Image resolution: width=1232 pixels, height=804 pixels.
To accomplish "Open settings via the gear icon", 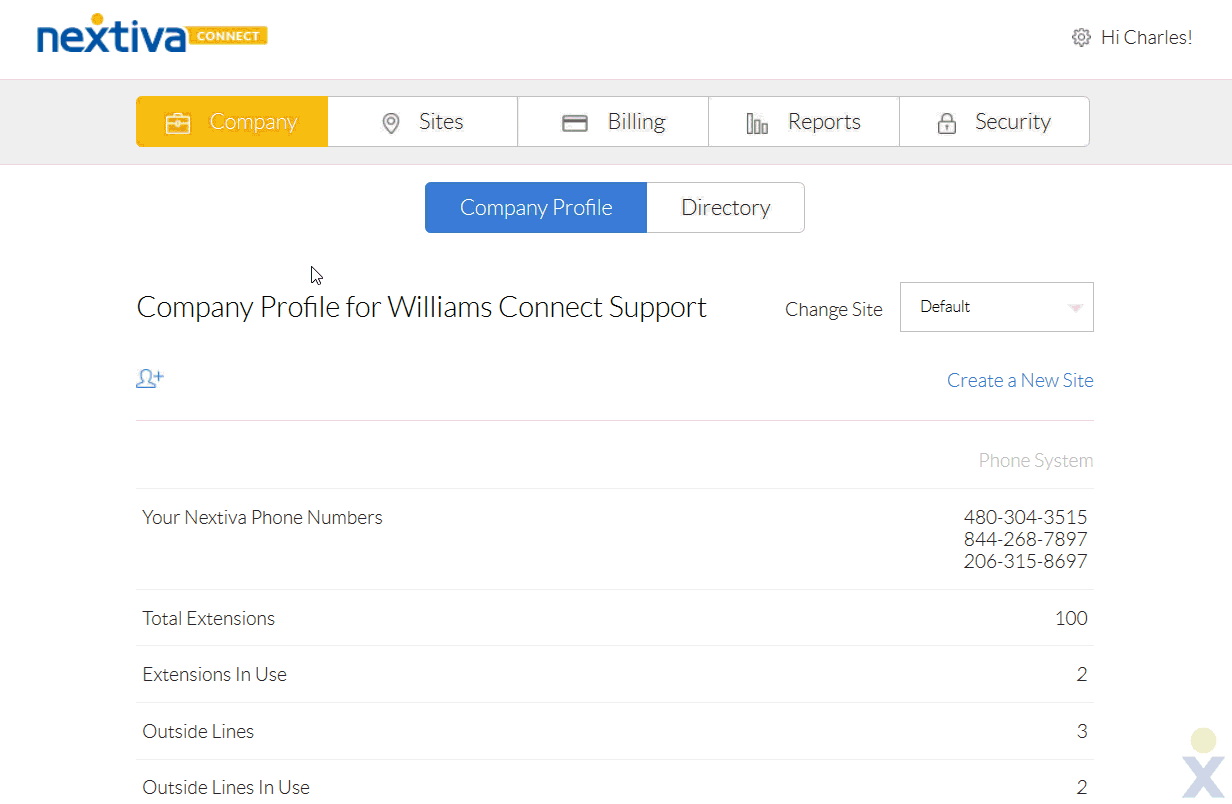I will (1081, 37).
